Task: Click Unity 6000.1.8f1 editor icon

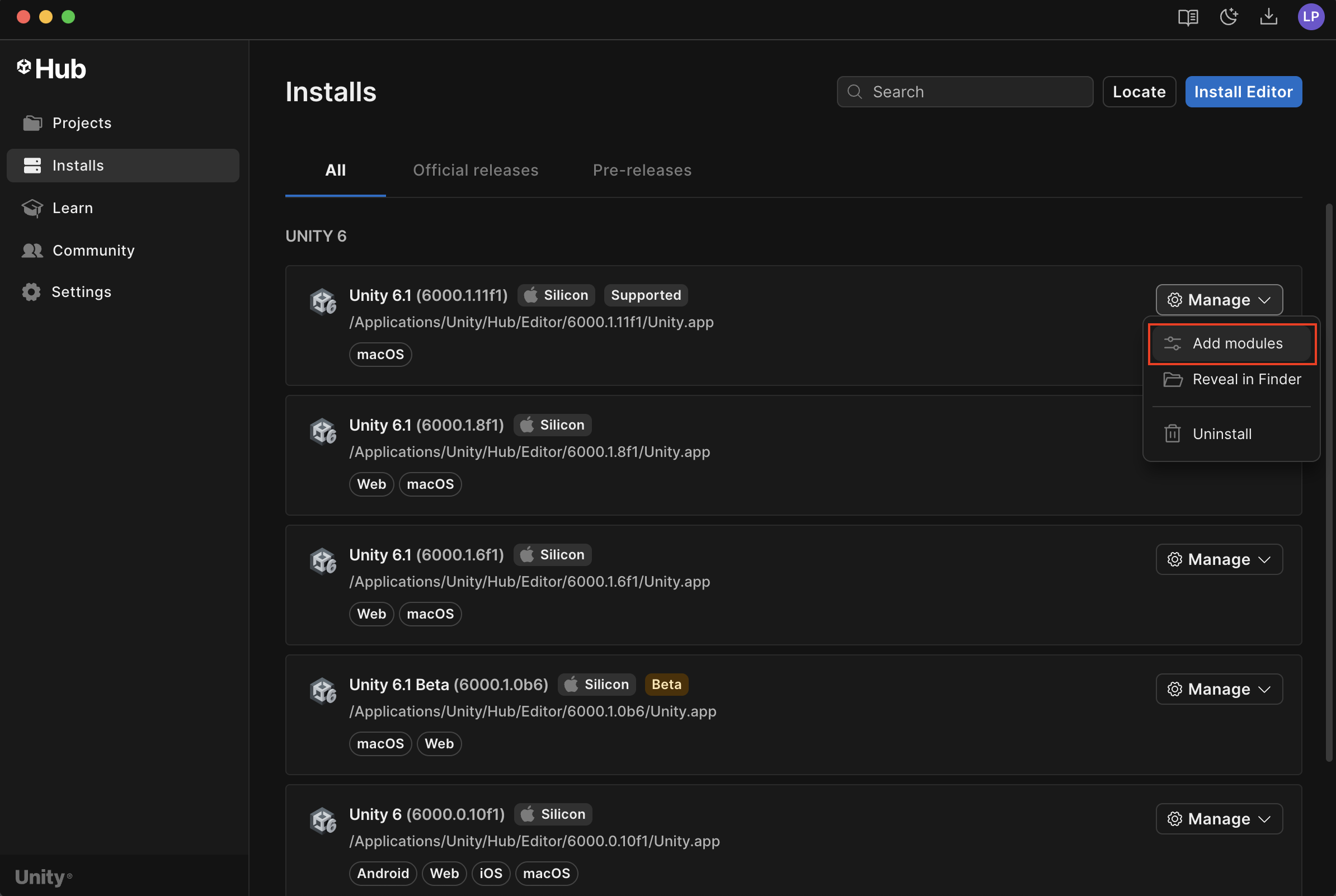Action: pyautogui.click(x=323, y=431)
